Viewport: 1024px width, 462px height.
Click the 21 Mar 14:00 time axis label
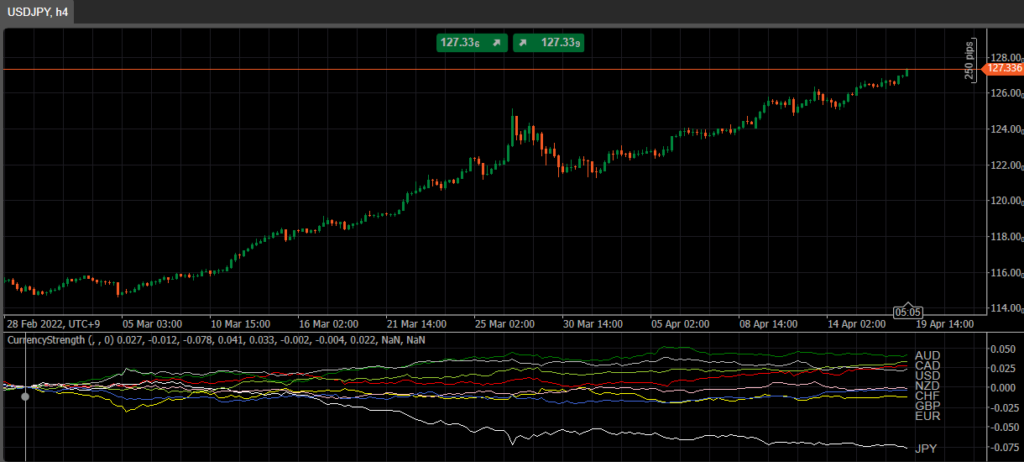click(417, 324)
